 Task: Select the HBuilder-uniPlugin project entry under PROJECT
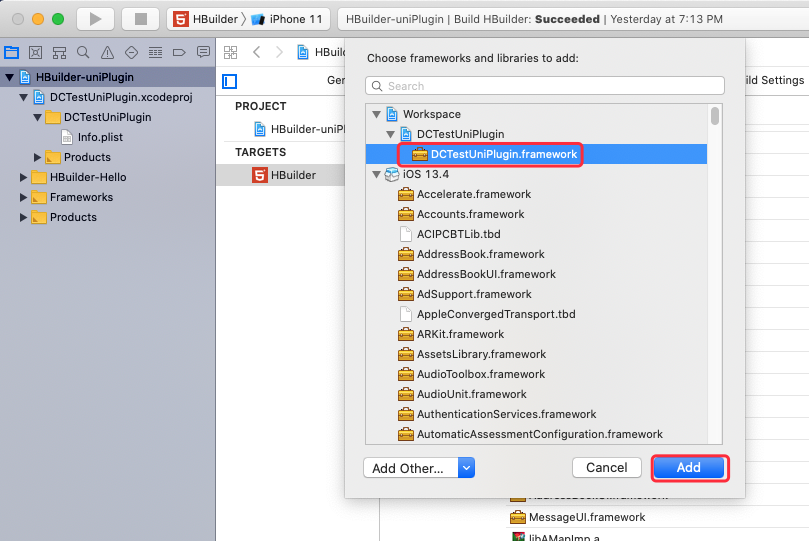[x=300, y=129]
